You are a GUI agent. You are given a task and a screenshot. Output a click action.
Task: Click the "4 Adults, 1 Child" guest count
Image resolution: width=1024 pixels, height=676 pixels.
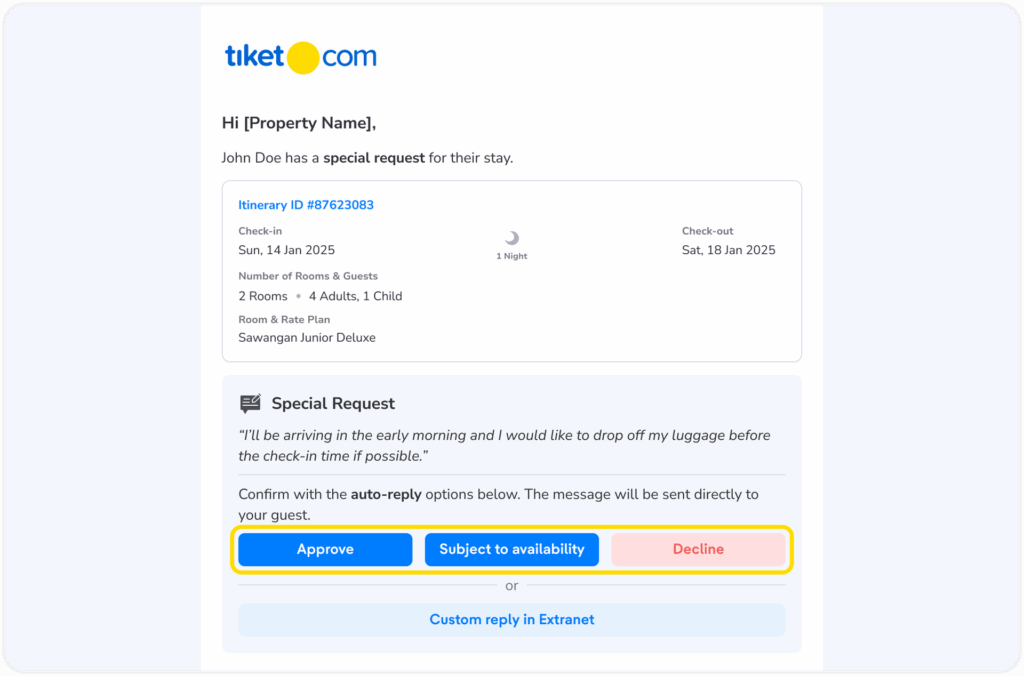click(355, 296)
